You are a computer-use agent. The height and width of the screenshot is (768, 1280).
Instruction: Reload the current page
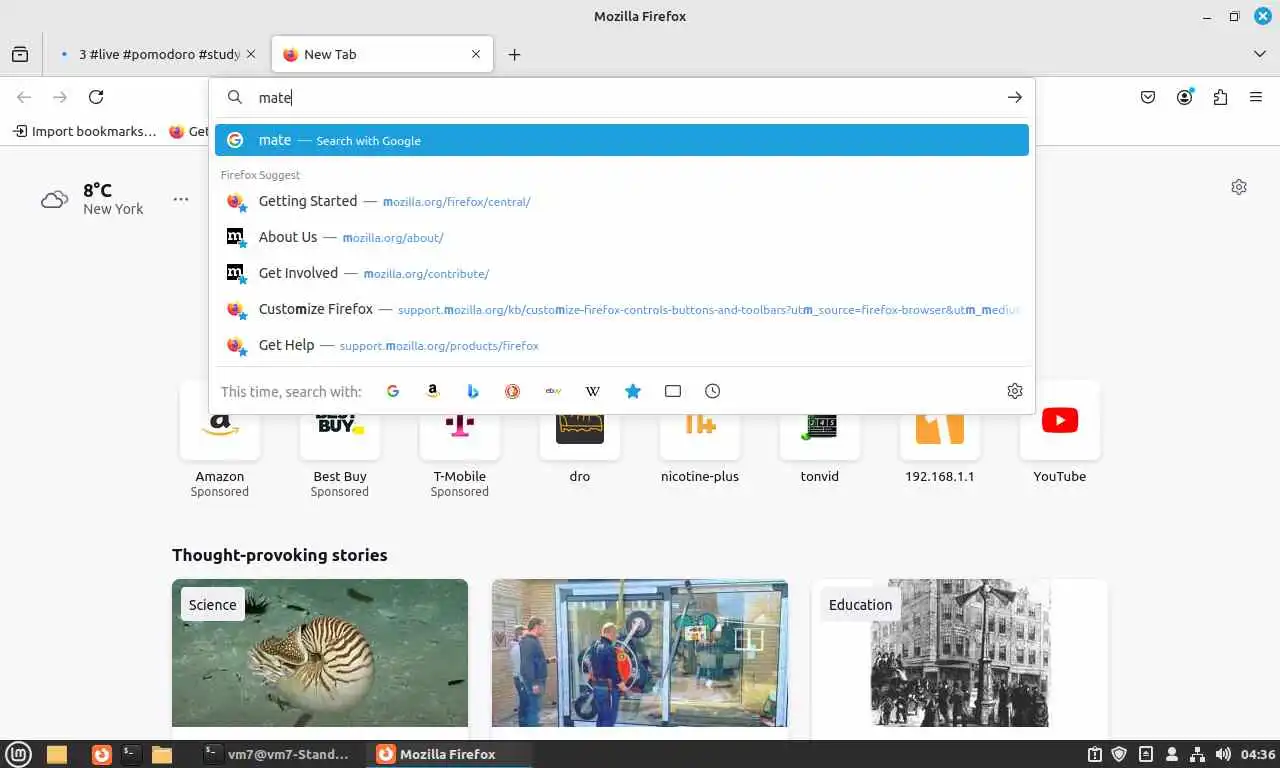(96, 97)
